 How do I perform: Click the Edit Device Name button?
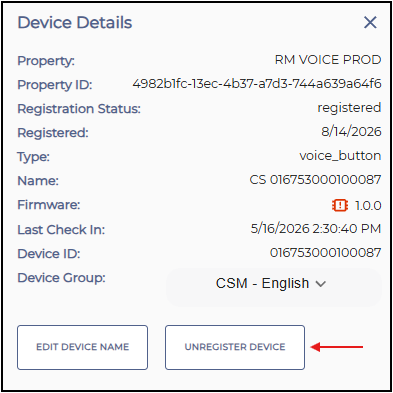coord(82,347)
